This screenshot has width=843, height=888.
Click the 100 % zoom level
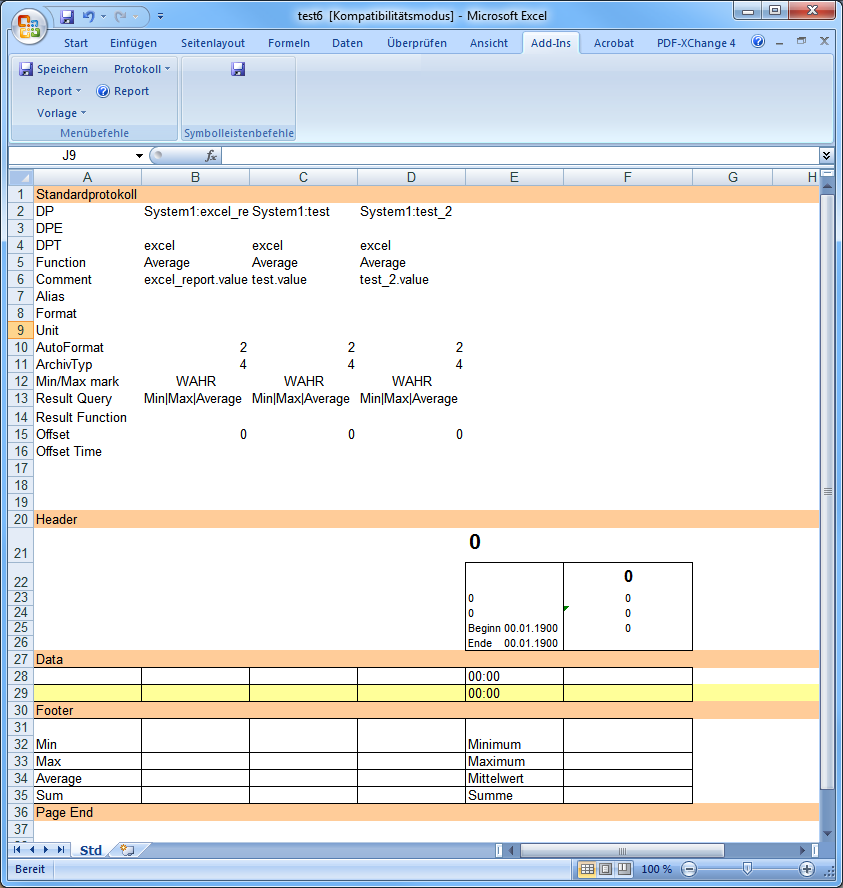click(656, 869)
